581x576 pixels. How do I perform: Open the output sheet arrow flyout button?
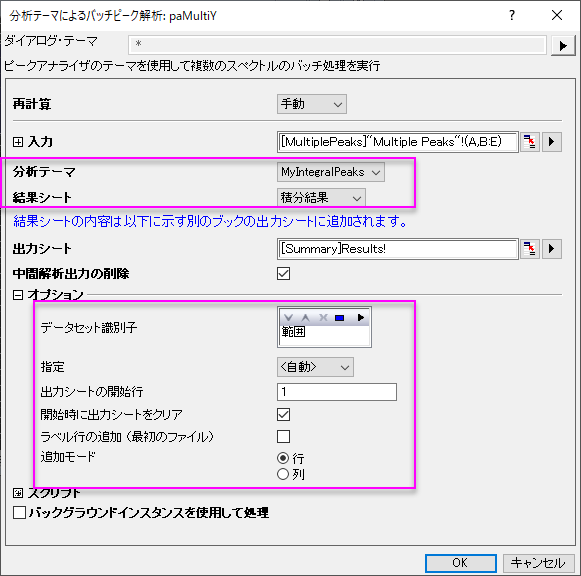[552, 249]
